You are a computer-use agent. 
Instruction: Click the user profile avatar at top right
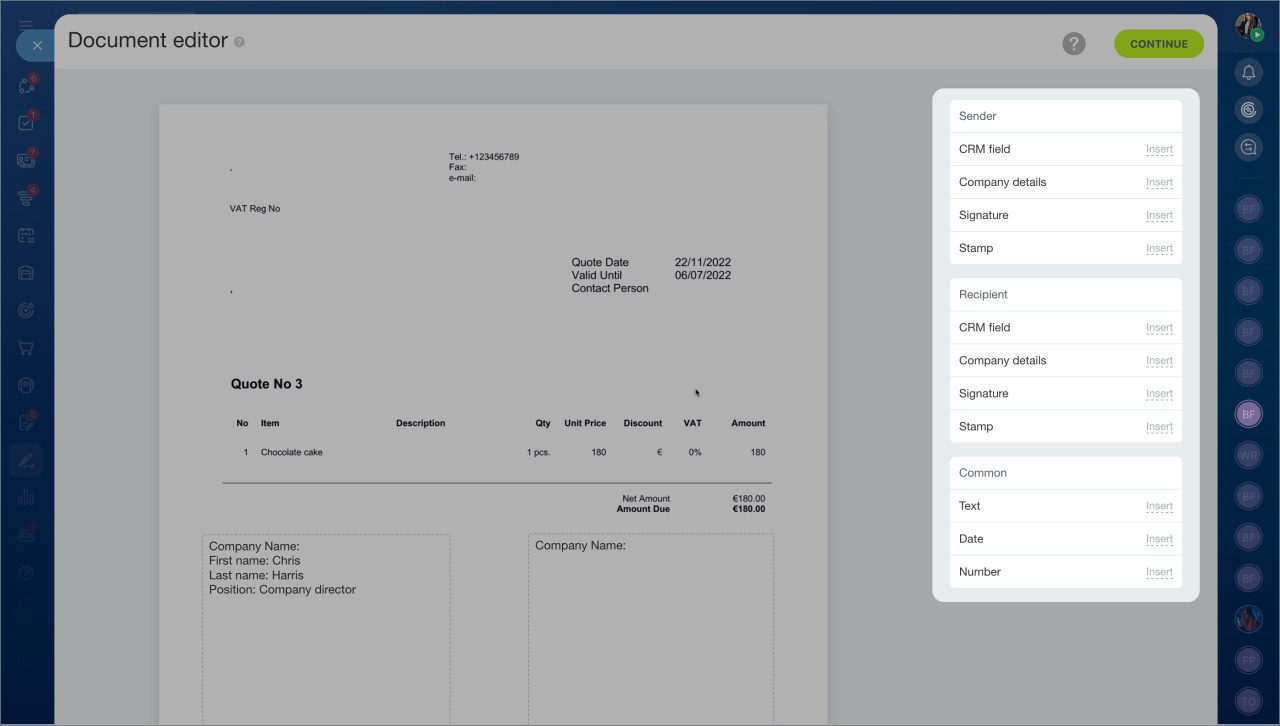[1248, 27]
